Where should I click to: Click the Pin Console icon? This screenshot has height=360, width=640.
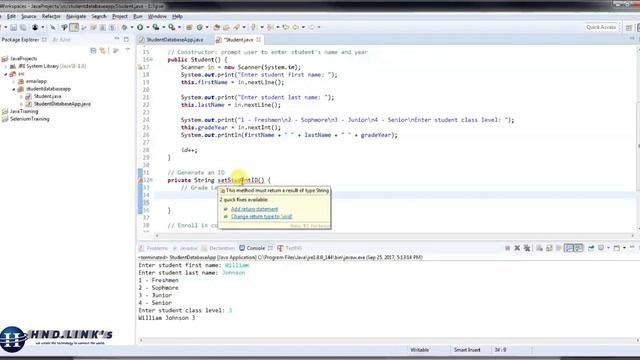coord(591,248)
